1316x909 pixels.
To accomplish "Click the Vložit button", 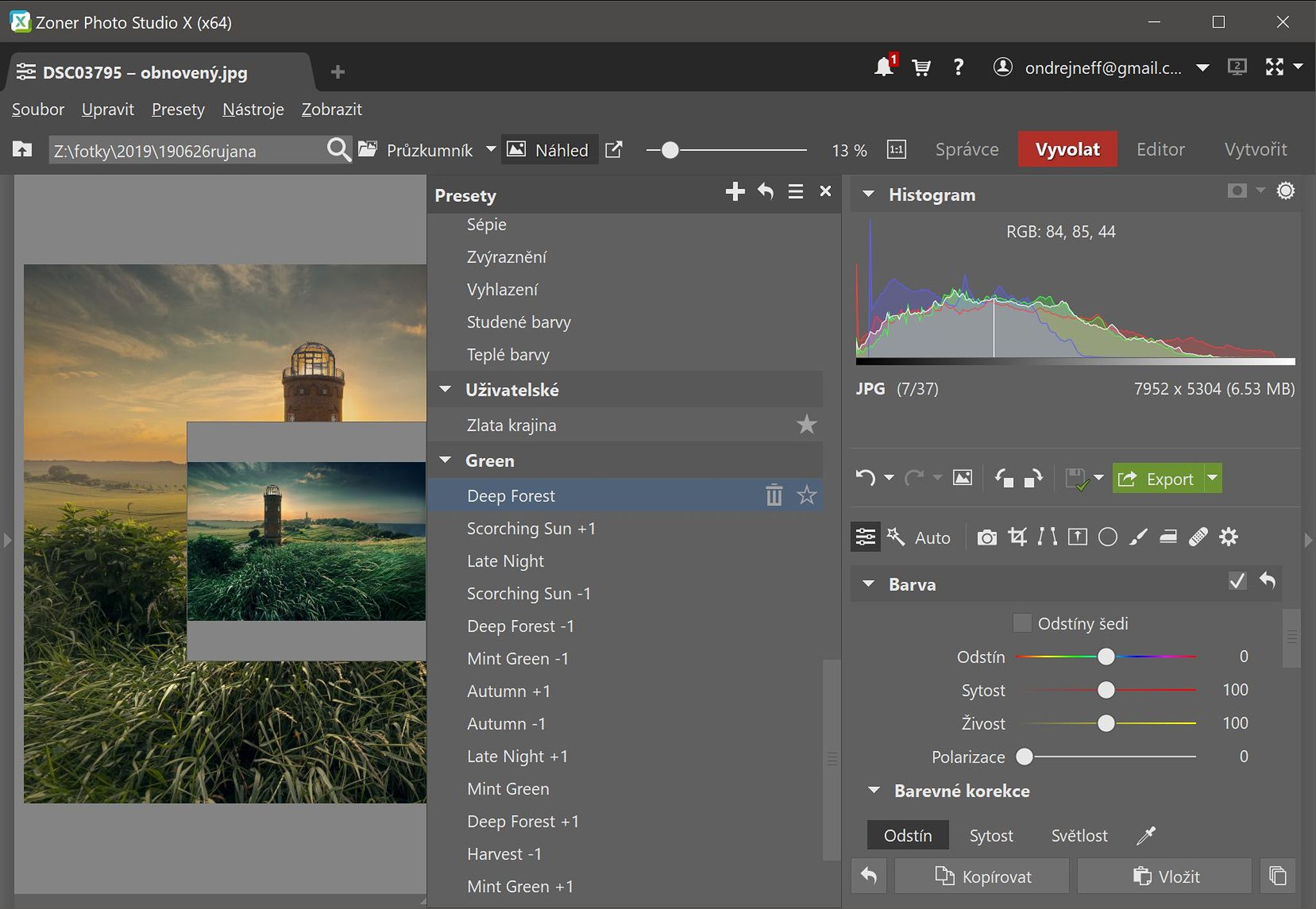I will tap(1164, 876).
